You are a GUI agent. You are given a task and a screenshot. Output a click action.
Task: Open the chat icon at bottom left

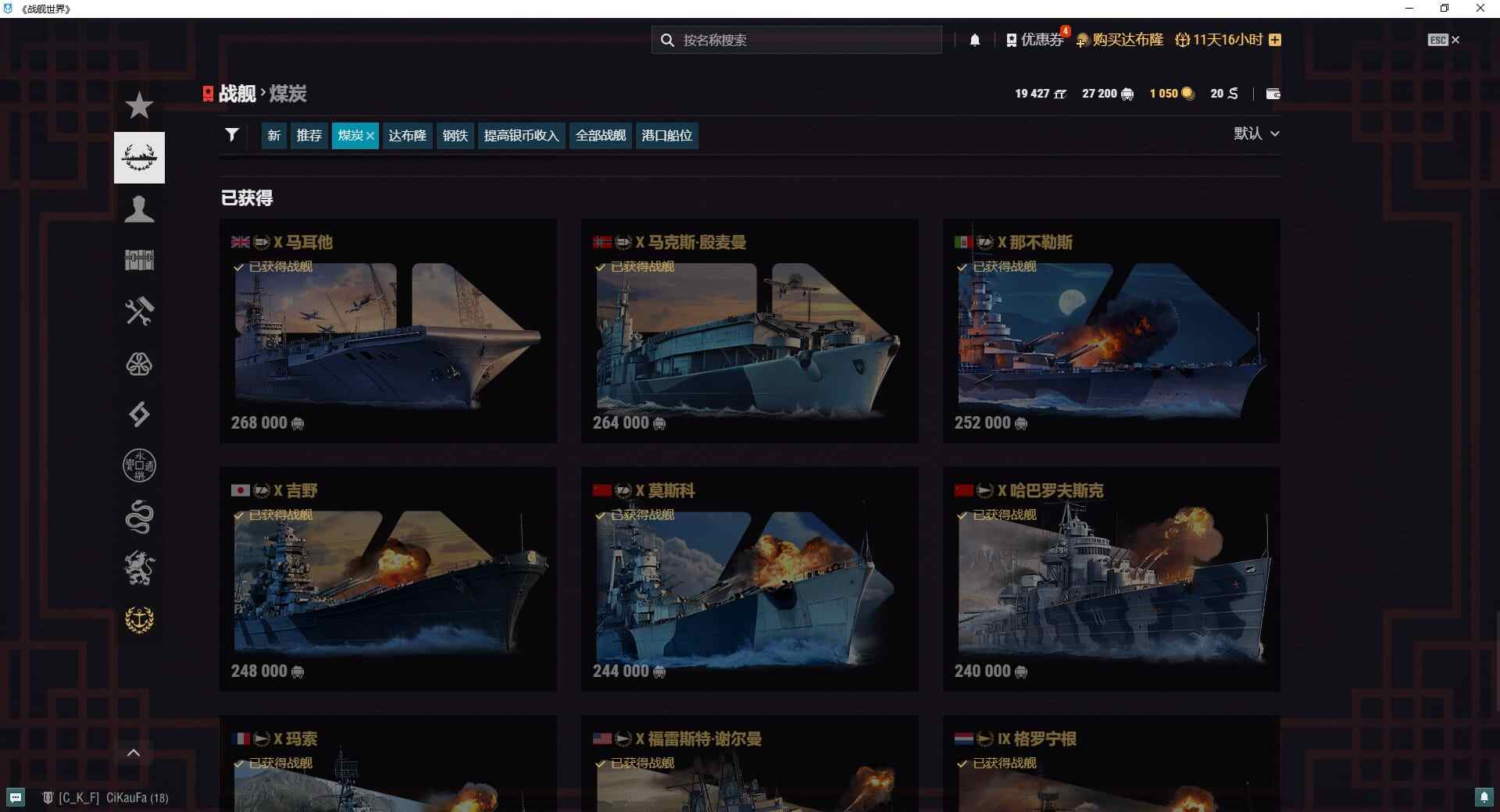coord(16,797)
